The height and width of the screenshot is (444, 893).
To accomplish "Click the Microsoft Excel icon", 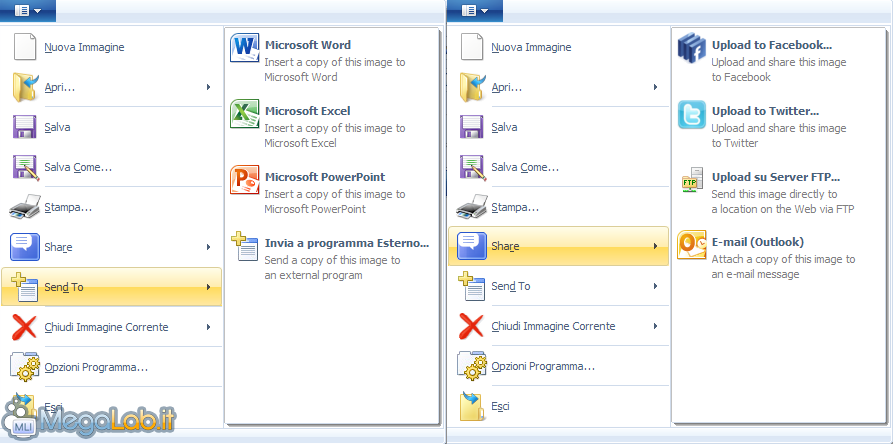I will (x=245, y=113).
